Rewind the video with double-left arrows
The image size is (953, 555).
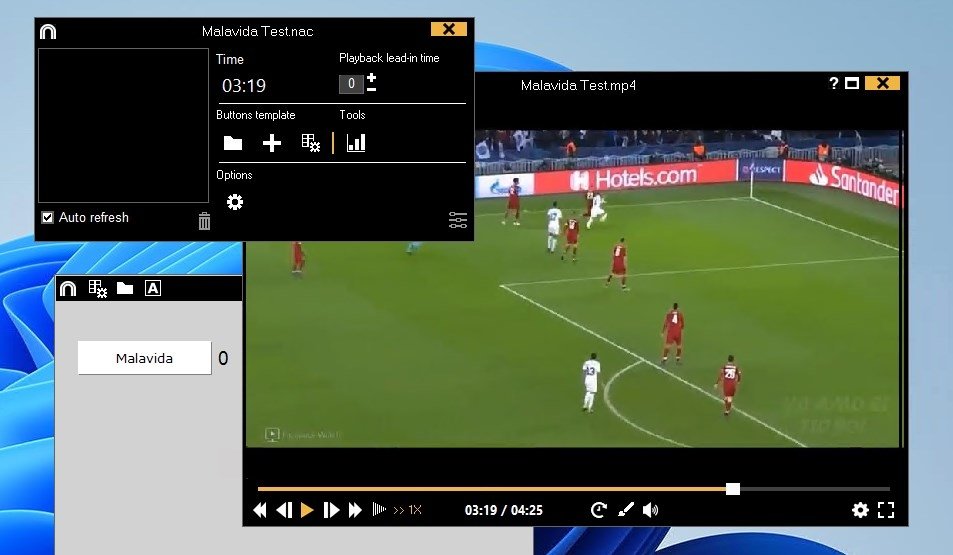tap(260, 510)
